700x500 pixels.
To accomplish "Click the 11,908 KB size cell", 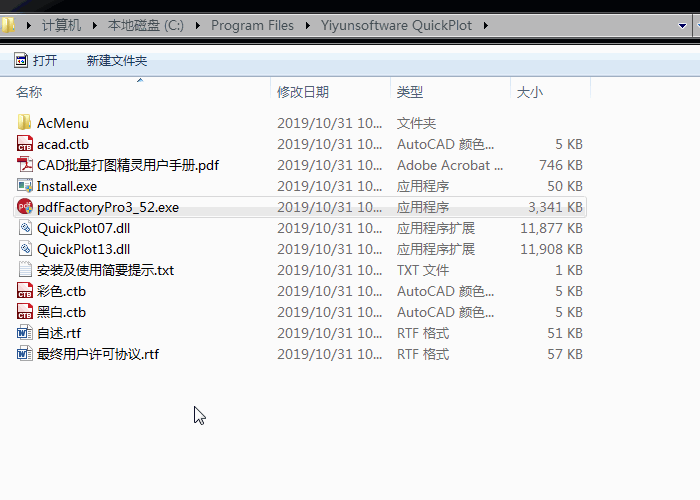I will point(551,249).
